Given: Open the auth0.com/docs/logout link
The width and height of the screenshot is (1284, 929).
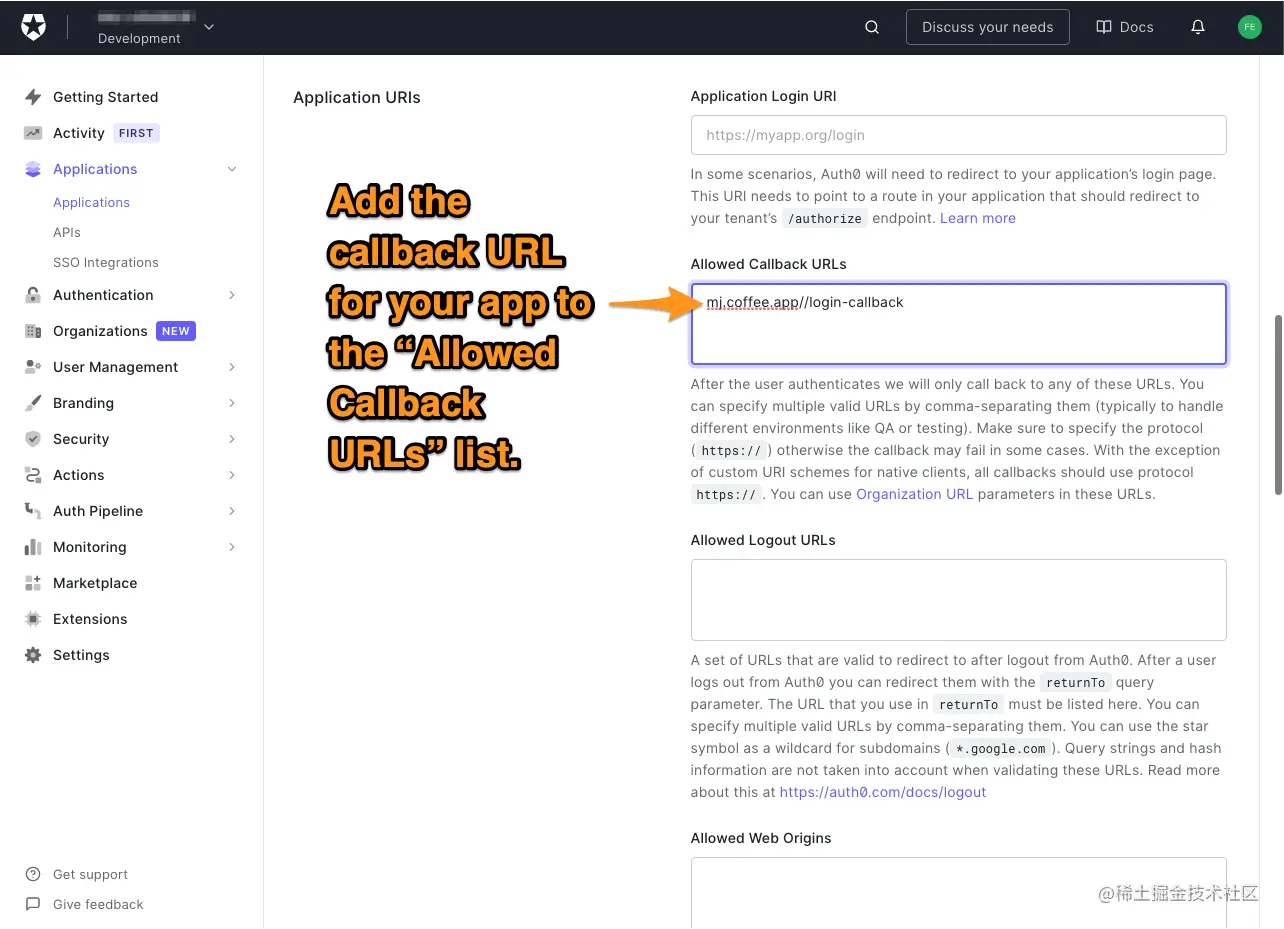Looking at the screenshot, I should click(882, 792).
